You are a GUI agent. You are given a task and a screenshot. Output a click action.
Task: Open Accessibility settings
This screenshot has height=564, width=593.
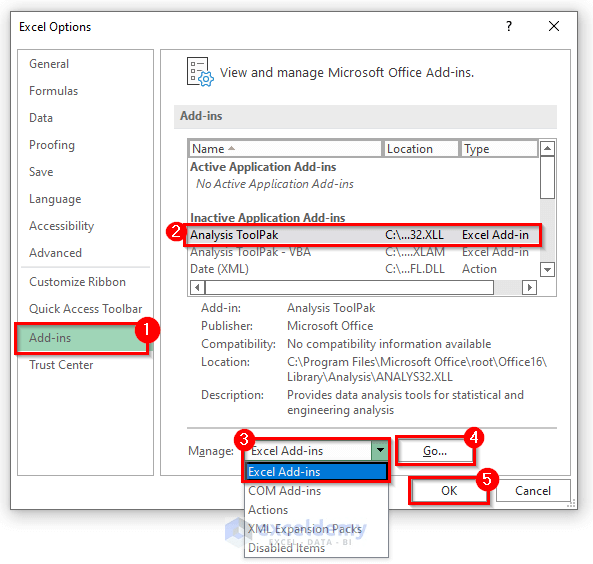[61, 226]
